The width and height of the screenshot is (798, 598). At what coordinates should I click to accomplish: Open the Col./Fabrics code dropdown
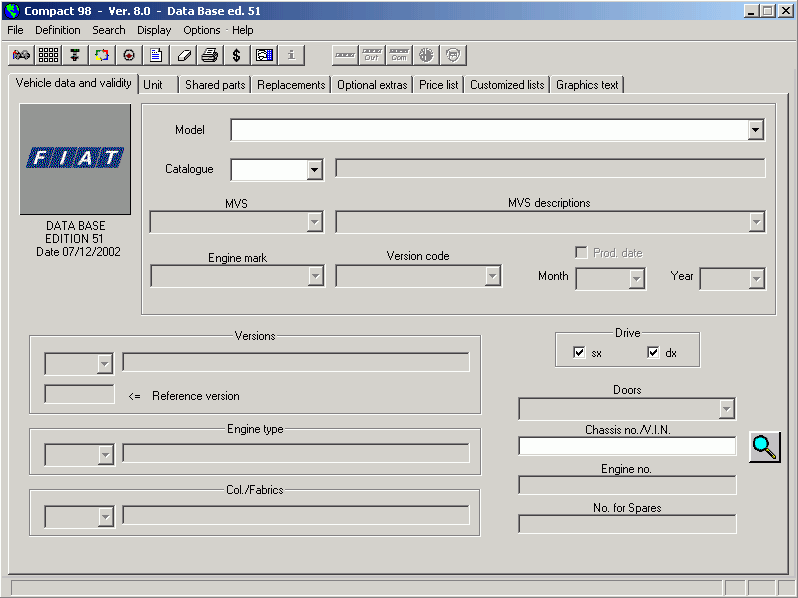click(105, 517)
